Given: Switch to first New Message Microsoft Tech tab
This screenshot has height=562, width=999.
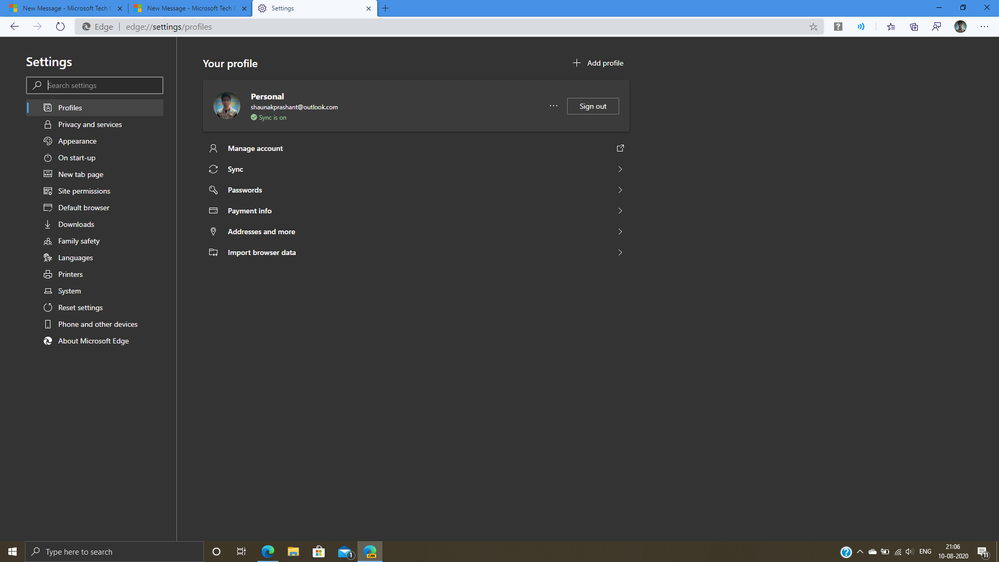Looking at the screenshot, I should click(64, 8).
